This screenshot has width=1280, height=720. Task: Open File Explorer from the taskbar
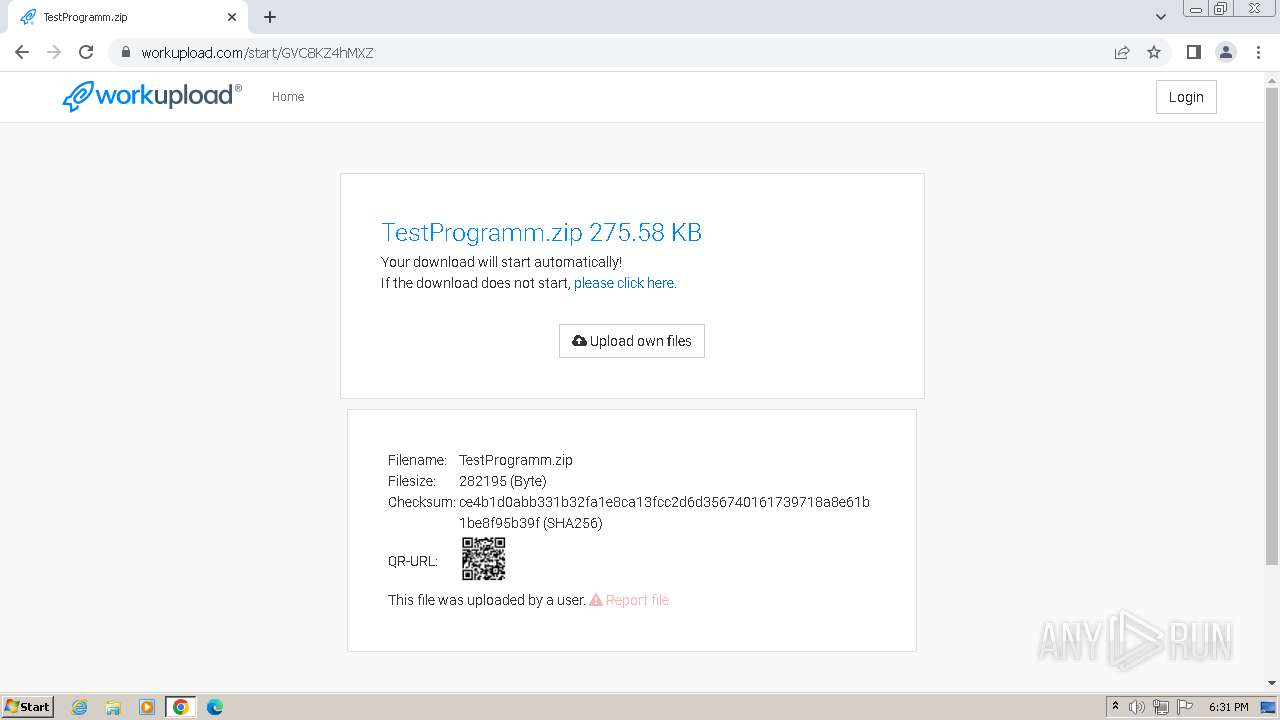tap(113, 707)
